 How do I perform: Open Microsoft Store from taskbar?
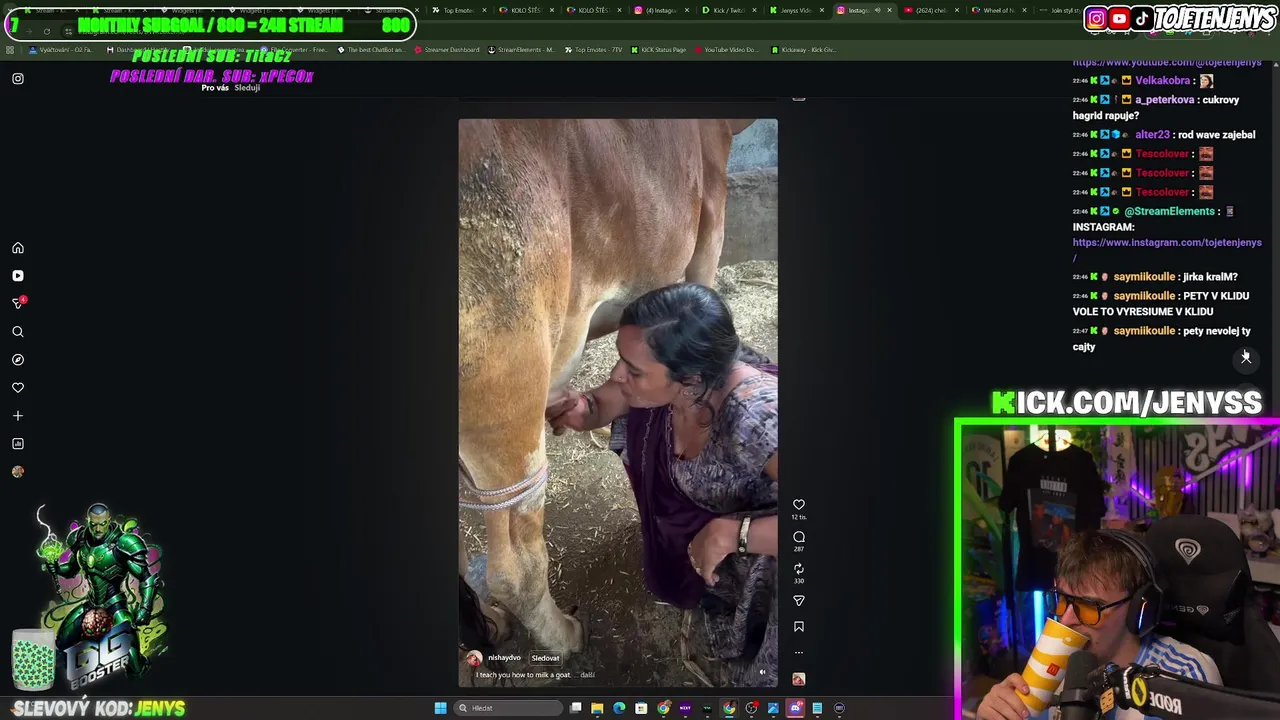click(641, 708)
